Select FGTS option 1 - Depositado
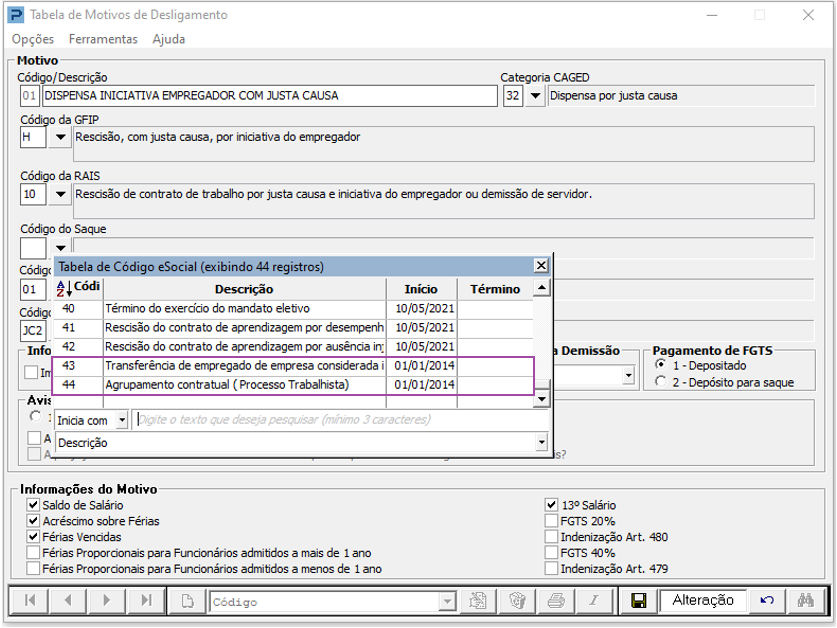Viewport: 837px width, 628px height. click(661, 365)
